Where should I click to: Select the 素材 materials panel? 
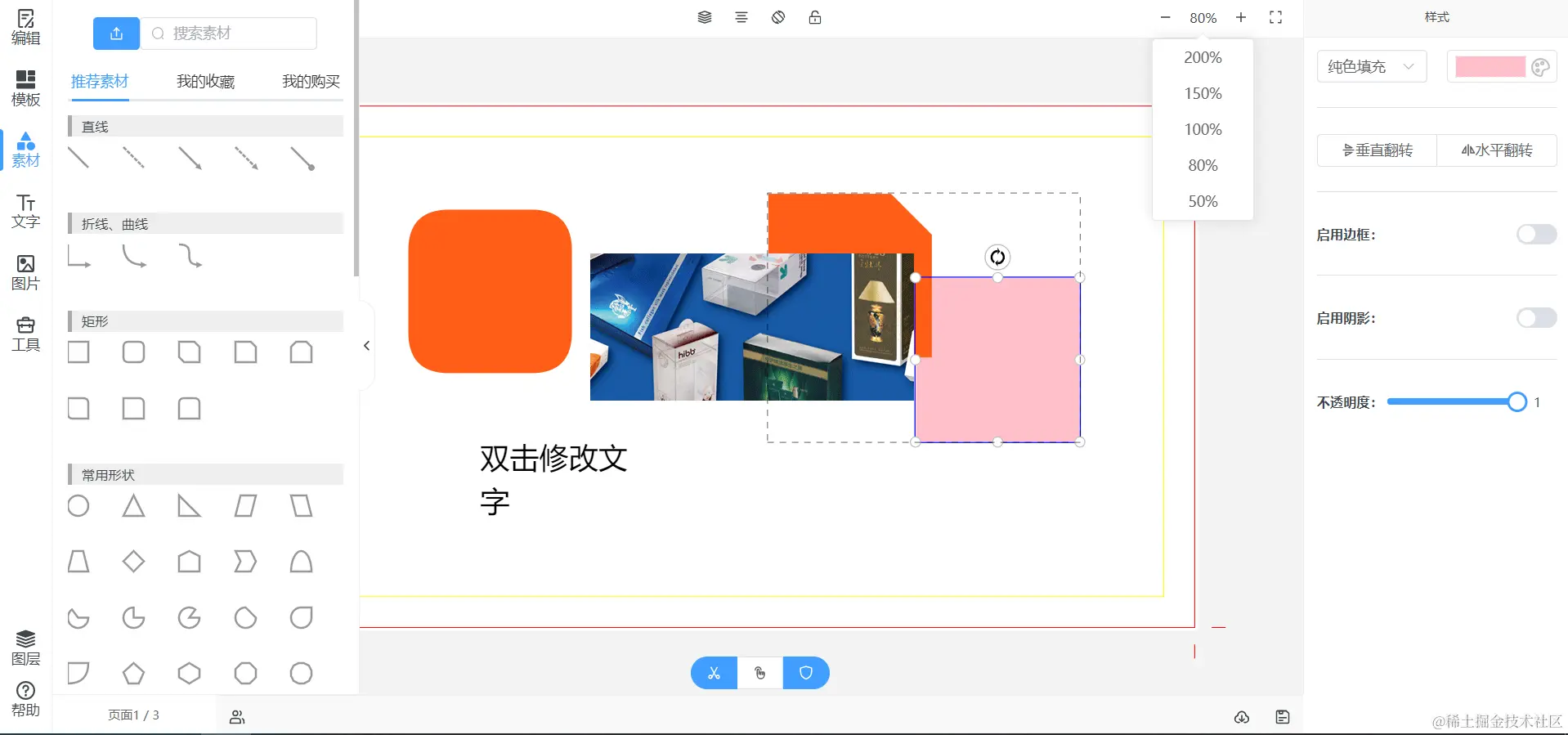click(x=25, y=150)
